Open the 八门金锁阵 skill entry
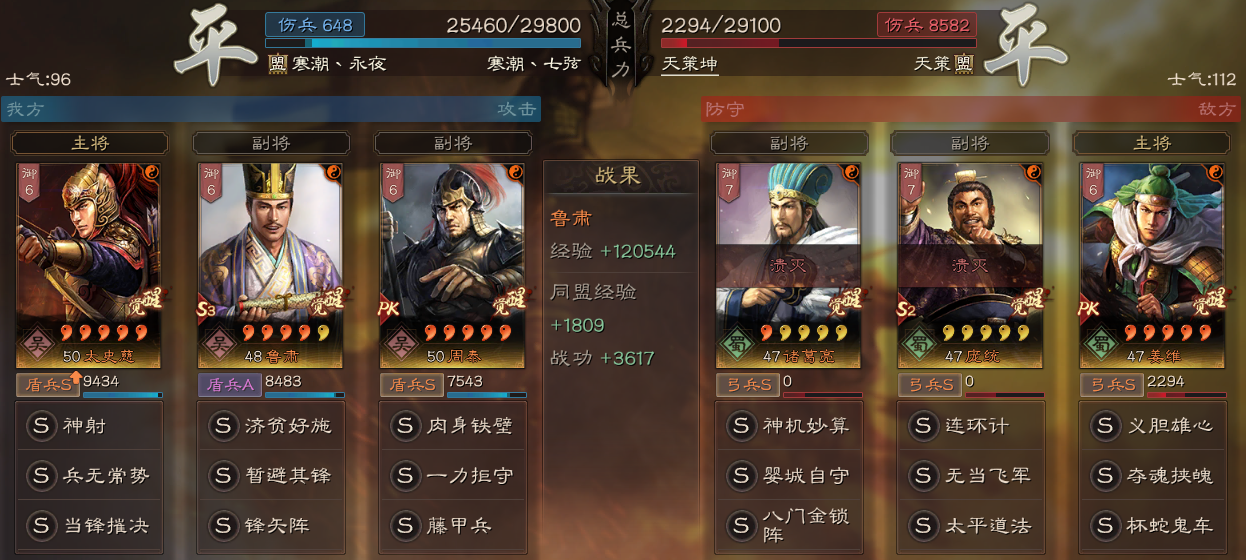This screenshot has width=1246, height=560. [x=790, y=526]
